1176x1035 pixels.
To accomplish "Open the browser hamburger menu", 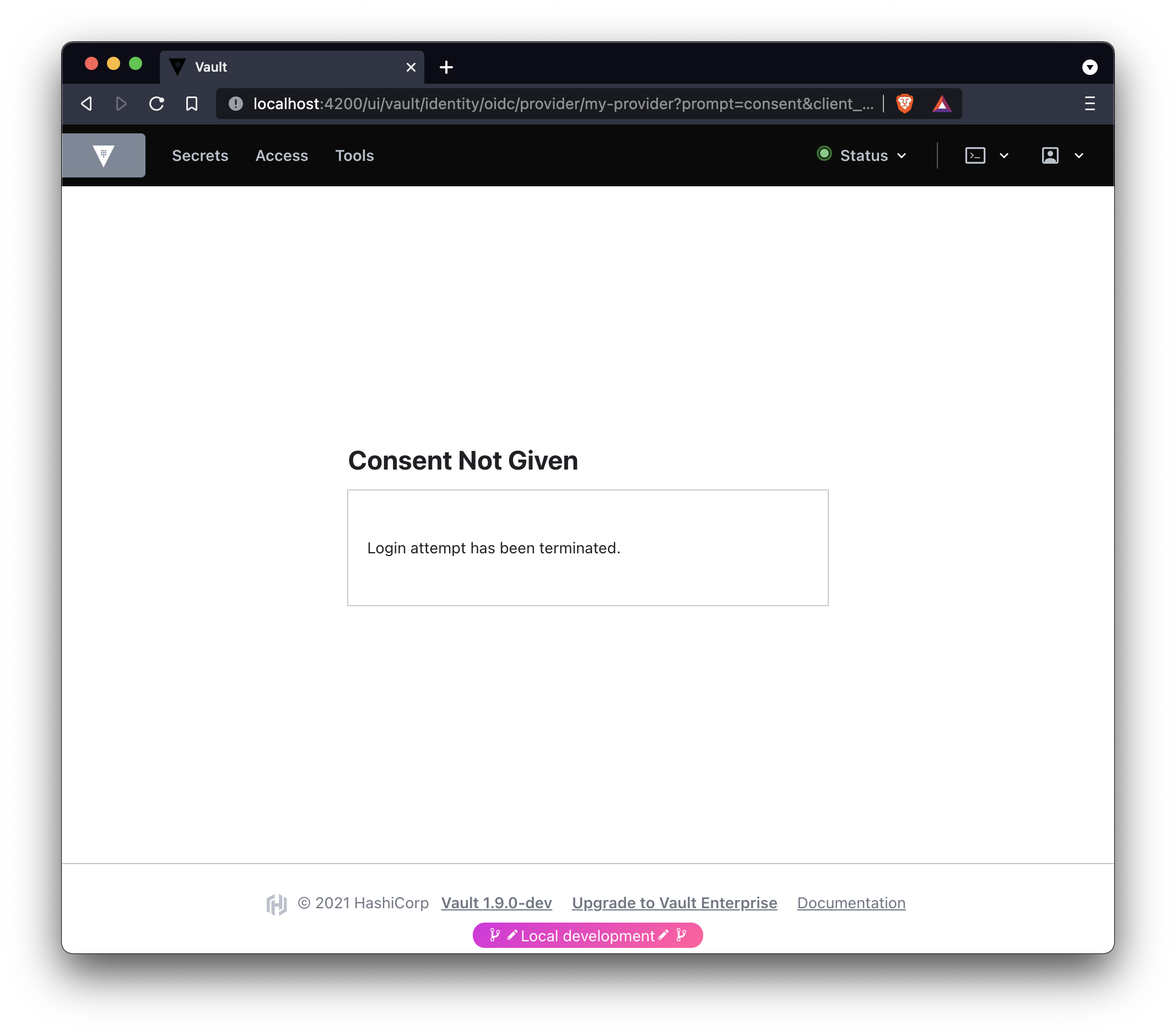I will [x=1089, y=104].
